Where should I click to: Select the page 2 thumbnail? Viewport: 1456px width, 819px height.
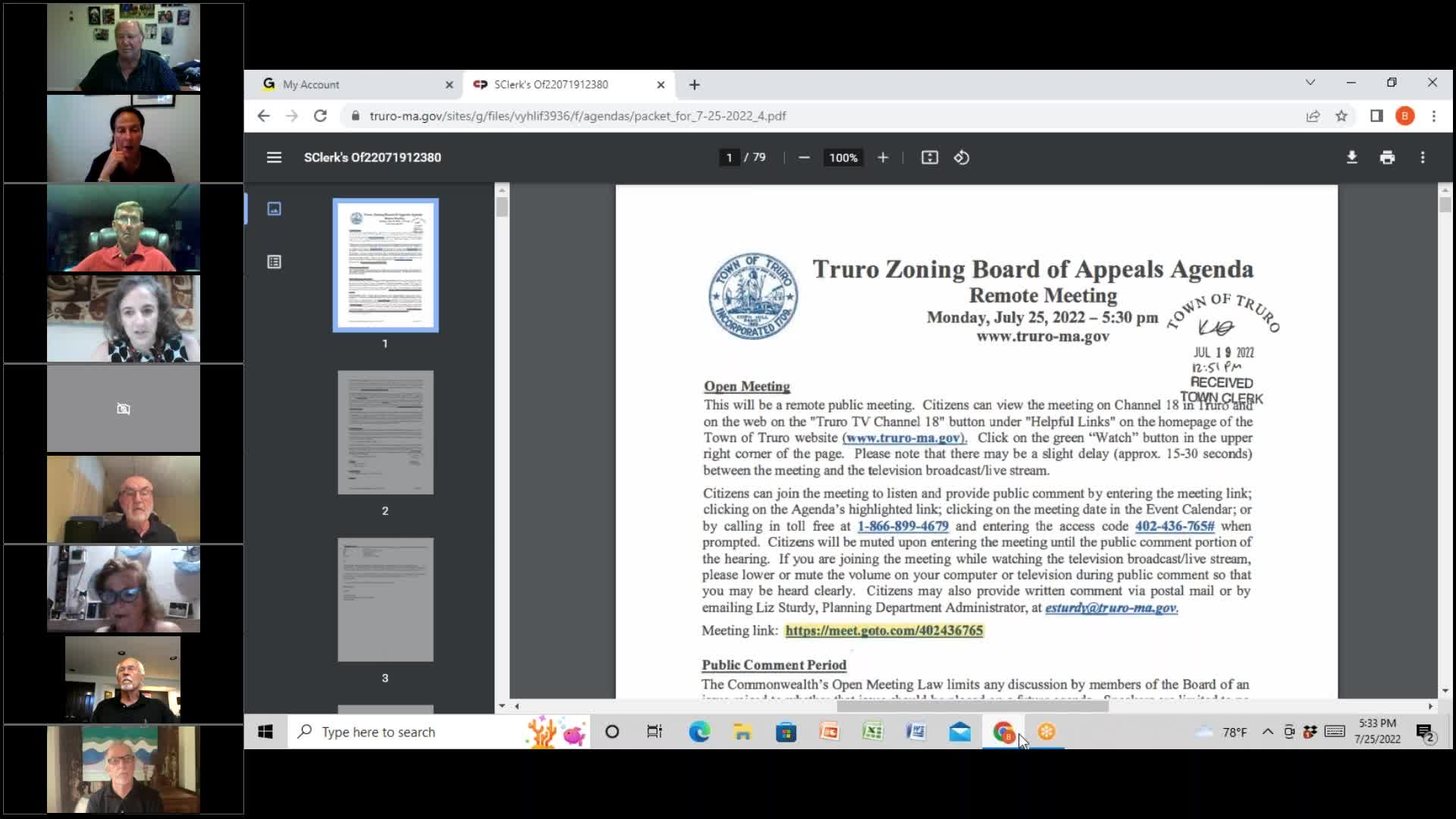coord(385,432)
